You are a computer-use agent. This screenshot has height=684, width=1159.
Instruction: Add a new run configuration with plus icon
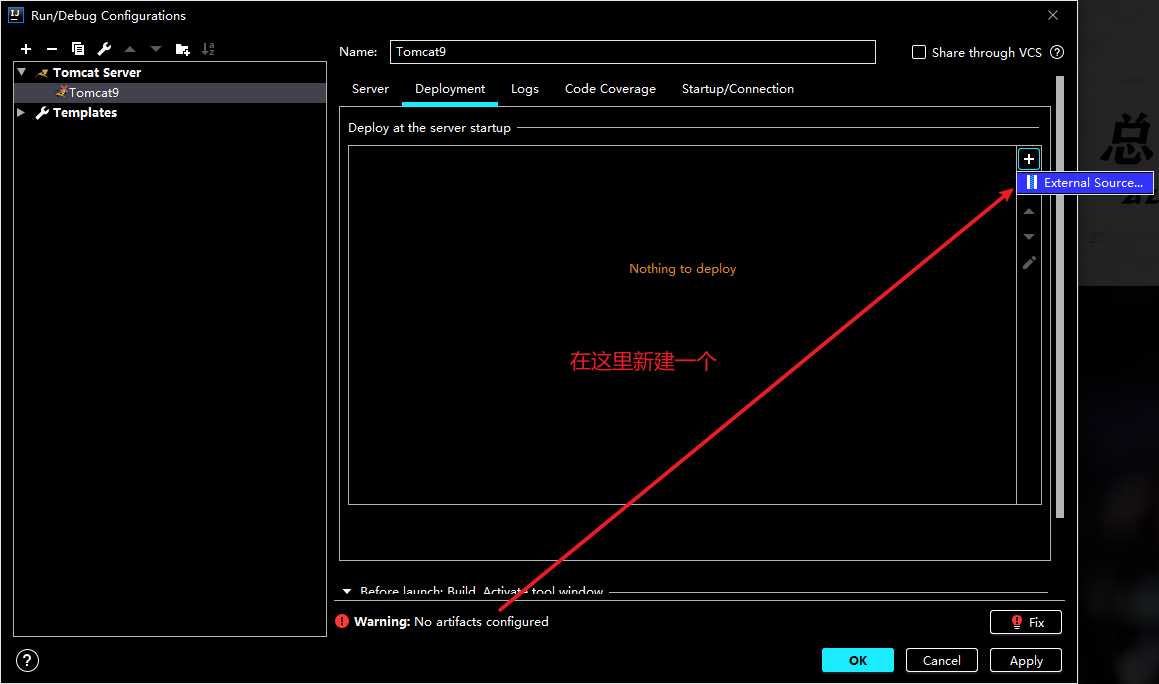click(26, 49)
